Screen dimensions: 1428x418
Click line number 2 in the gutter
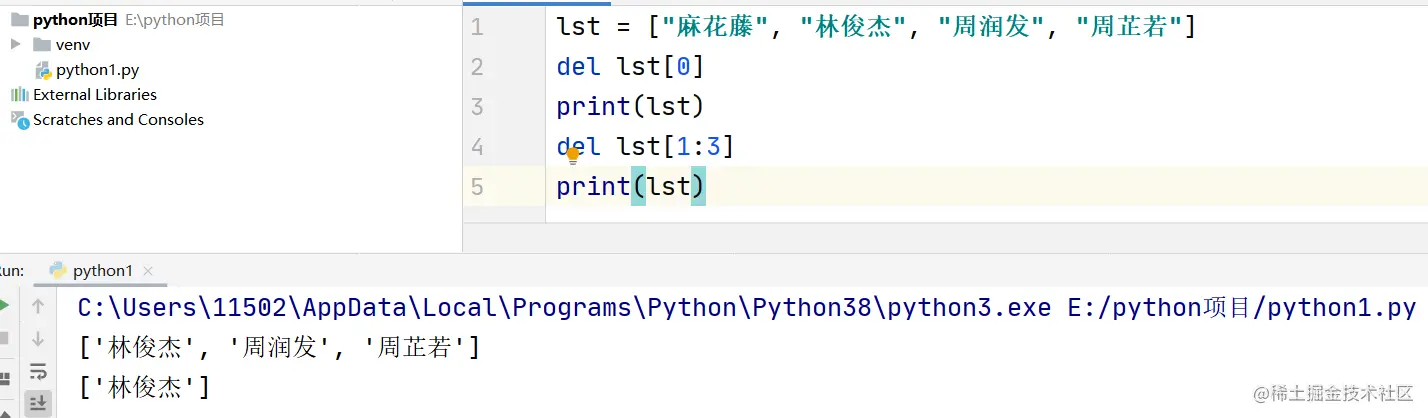point(476,67)
